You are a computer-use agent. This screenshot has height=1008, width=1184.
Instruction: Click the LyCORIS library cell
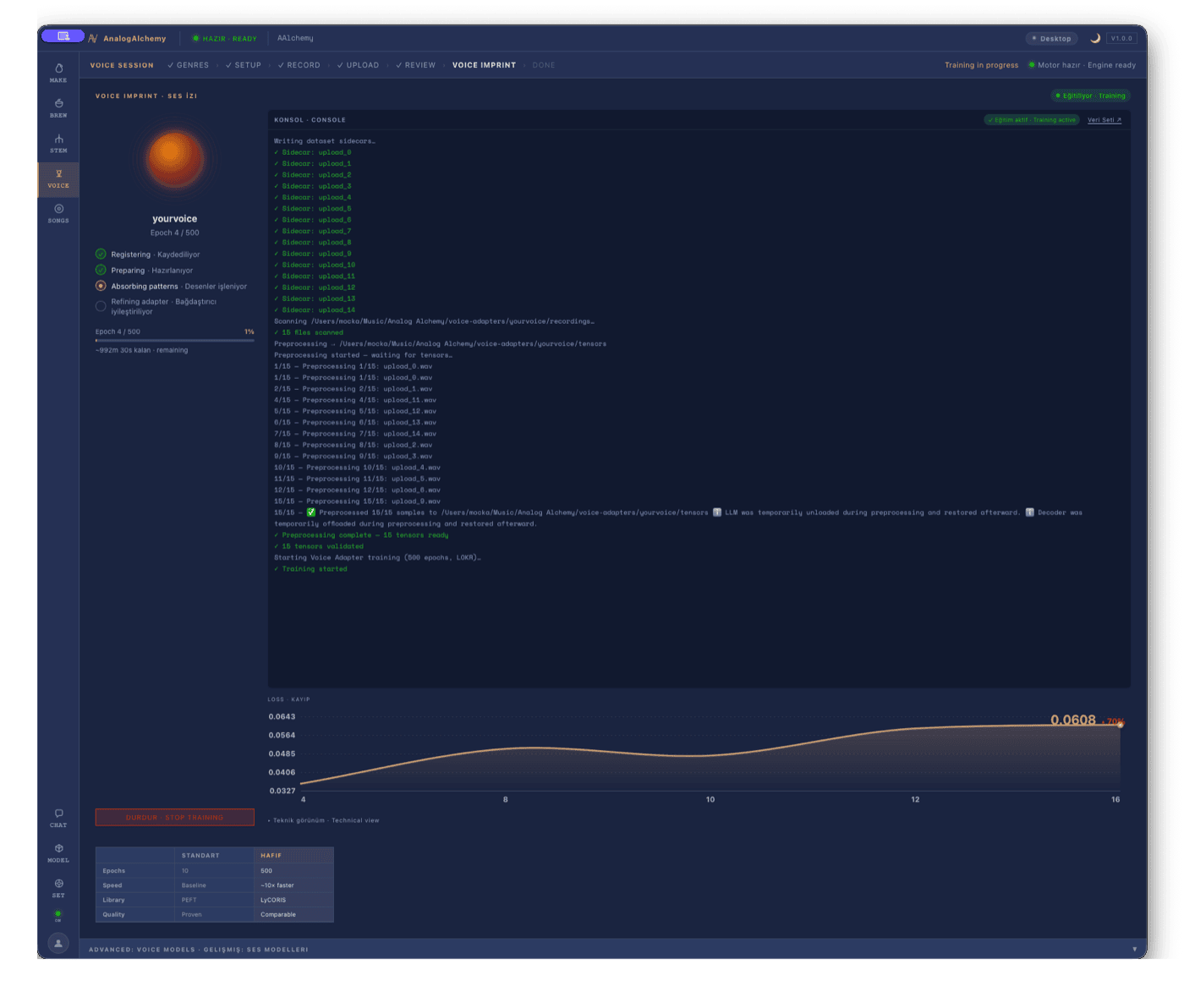coord(293,900)
